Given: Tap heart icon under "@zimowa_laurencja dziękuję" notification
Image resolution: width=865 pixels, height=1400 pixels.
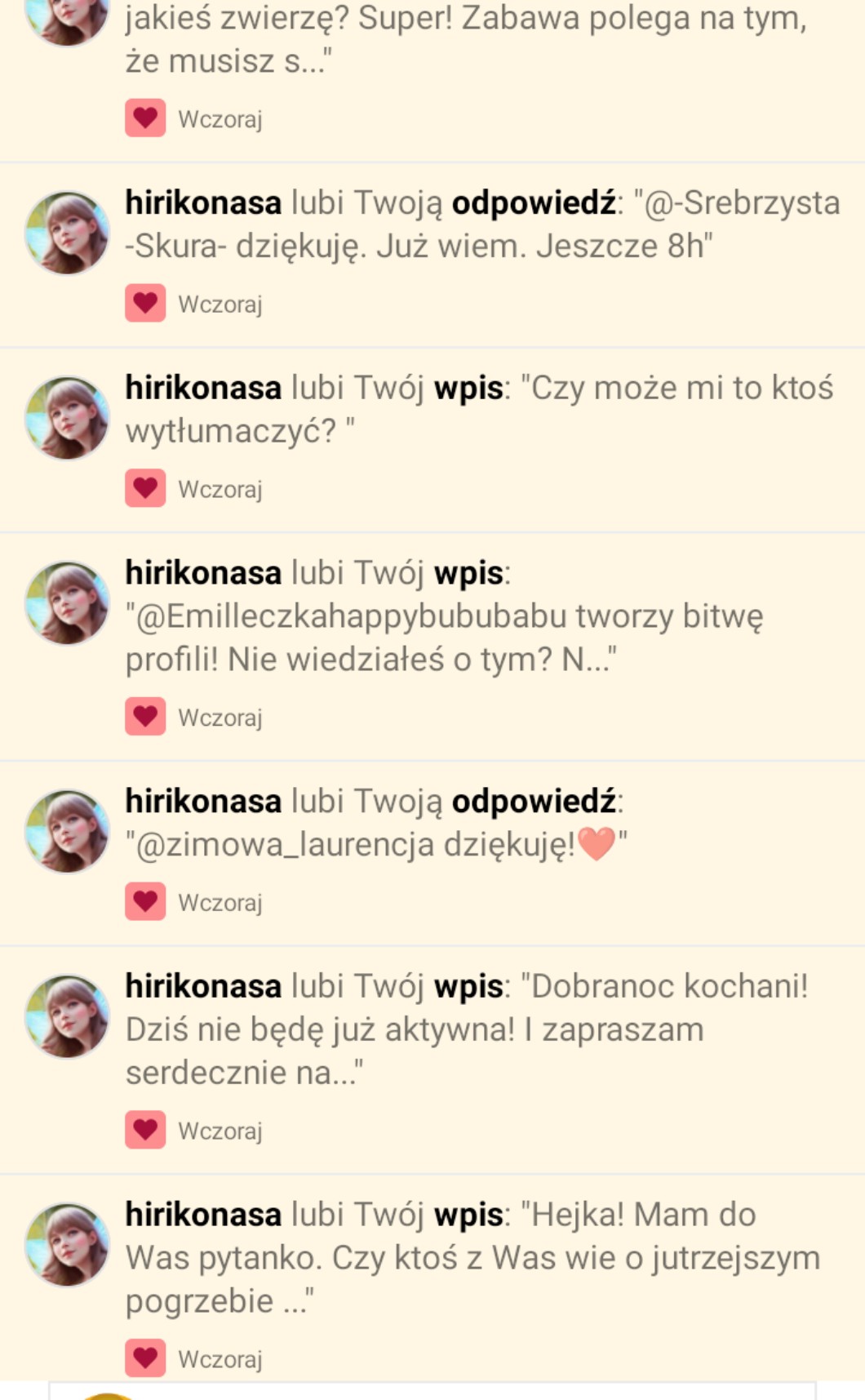Looking at the screenshot, I should (x=145, y=901).
